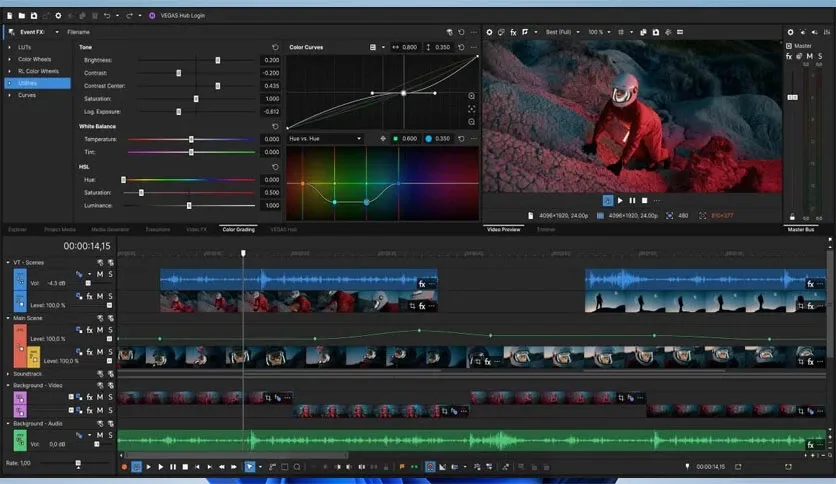
Task: Switch to the Trimmer tab
Action: 546,229
